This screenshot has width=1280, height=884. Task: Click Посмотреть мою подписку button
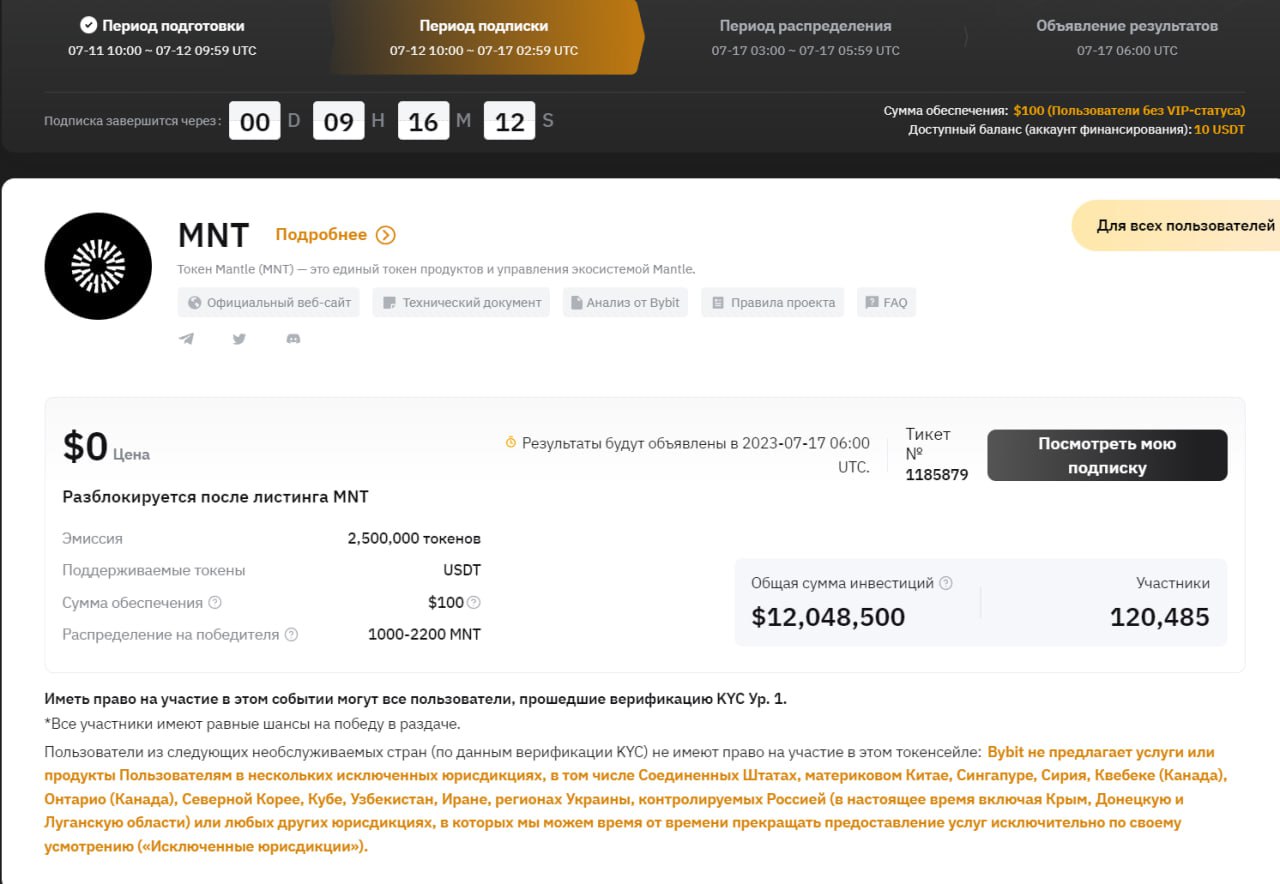[x=1107, y=456]
